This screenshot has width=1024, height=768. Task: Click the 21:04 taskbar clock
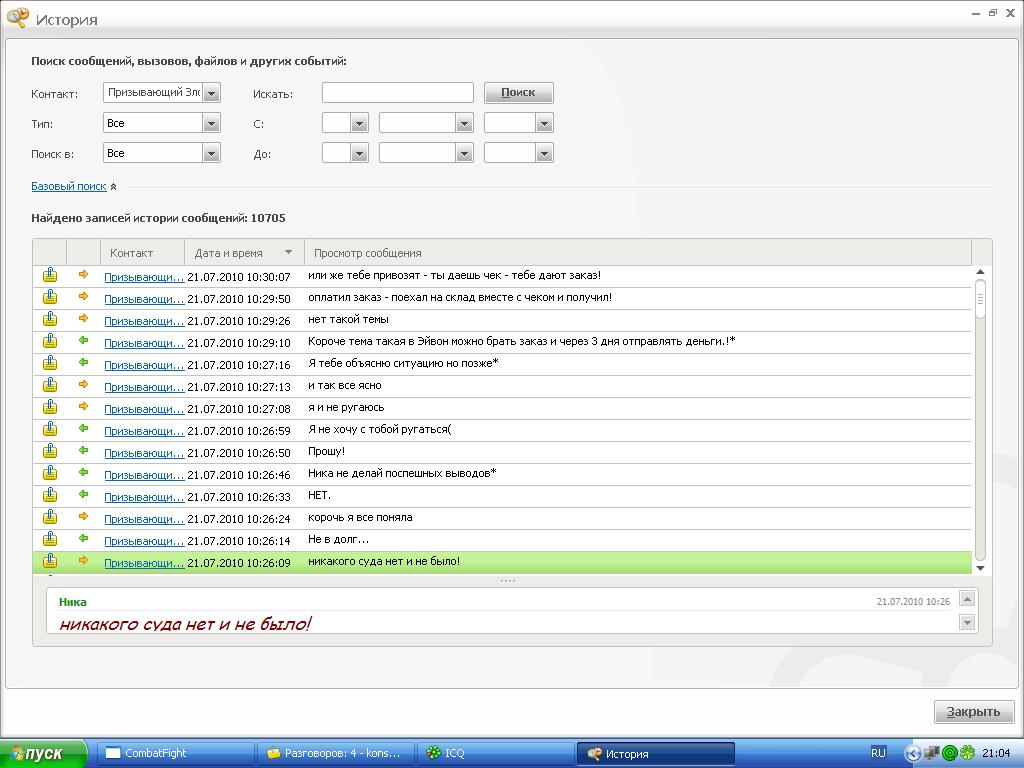pos(997,753)
